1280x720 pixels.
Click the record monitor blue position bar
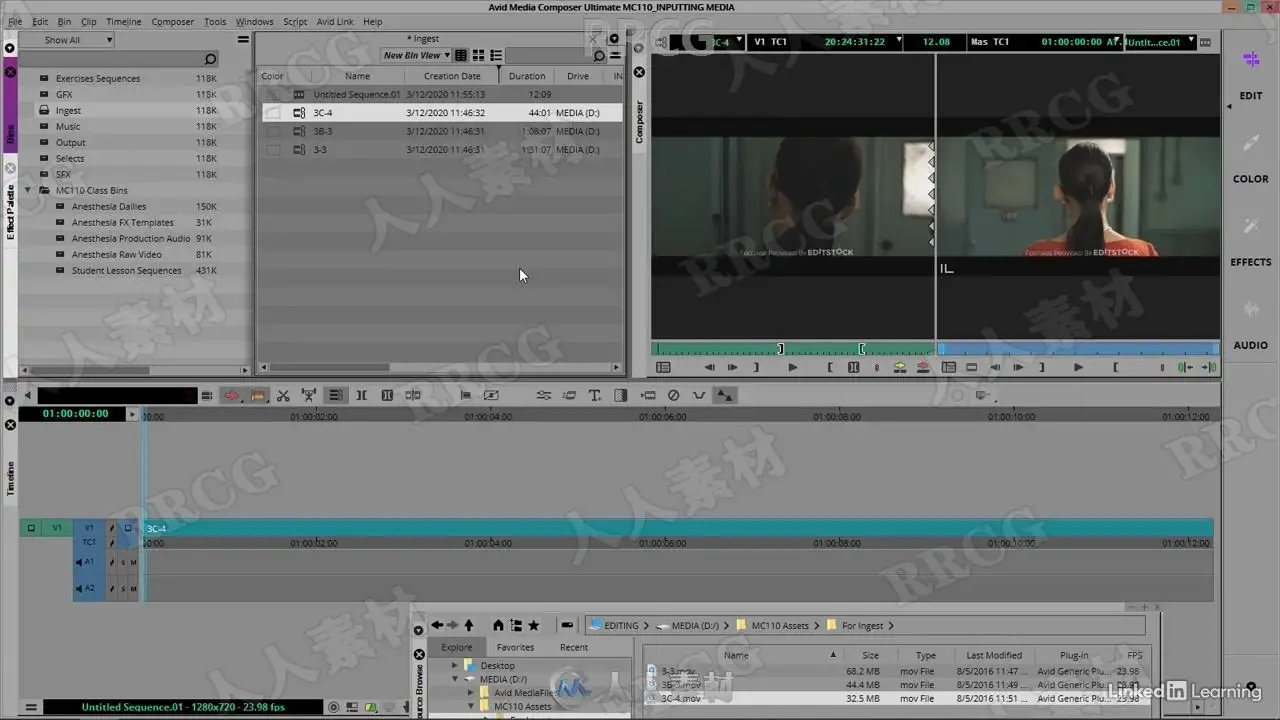(x=1078, y=349)
